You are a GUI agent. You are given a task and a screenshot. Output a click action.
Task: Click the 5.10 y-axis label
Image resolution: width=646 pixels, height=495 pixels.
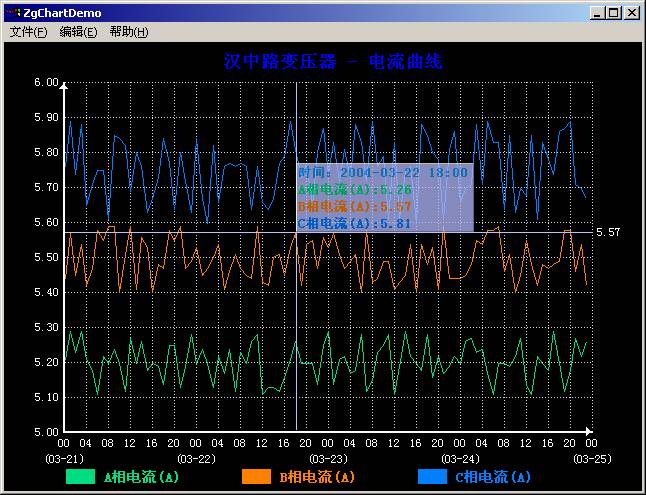[x=46, y=398]
